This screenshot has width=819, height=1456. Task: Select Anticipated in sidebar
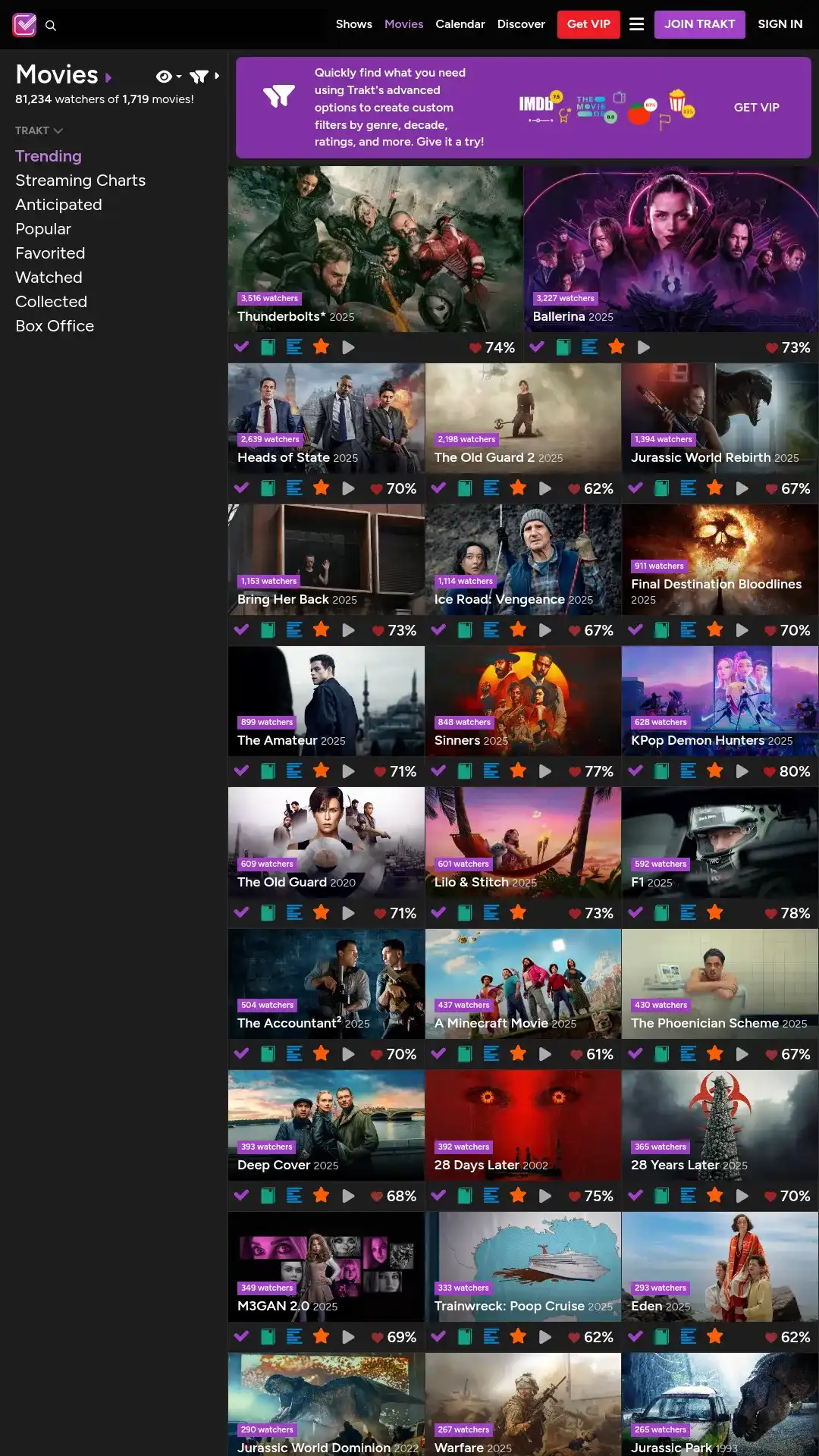click(x=58, y=205)
